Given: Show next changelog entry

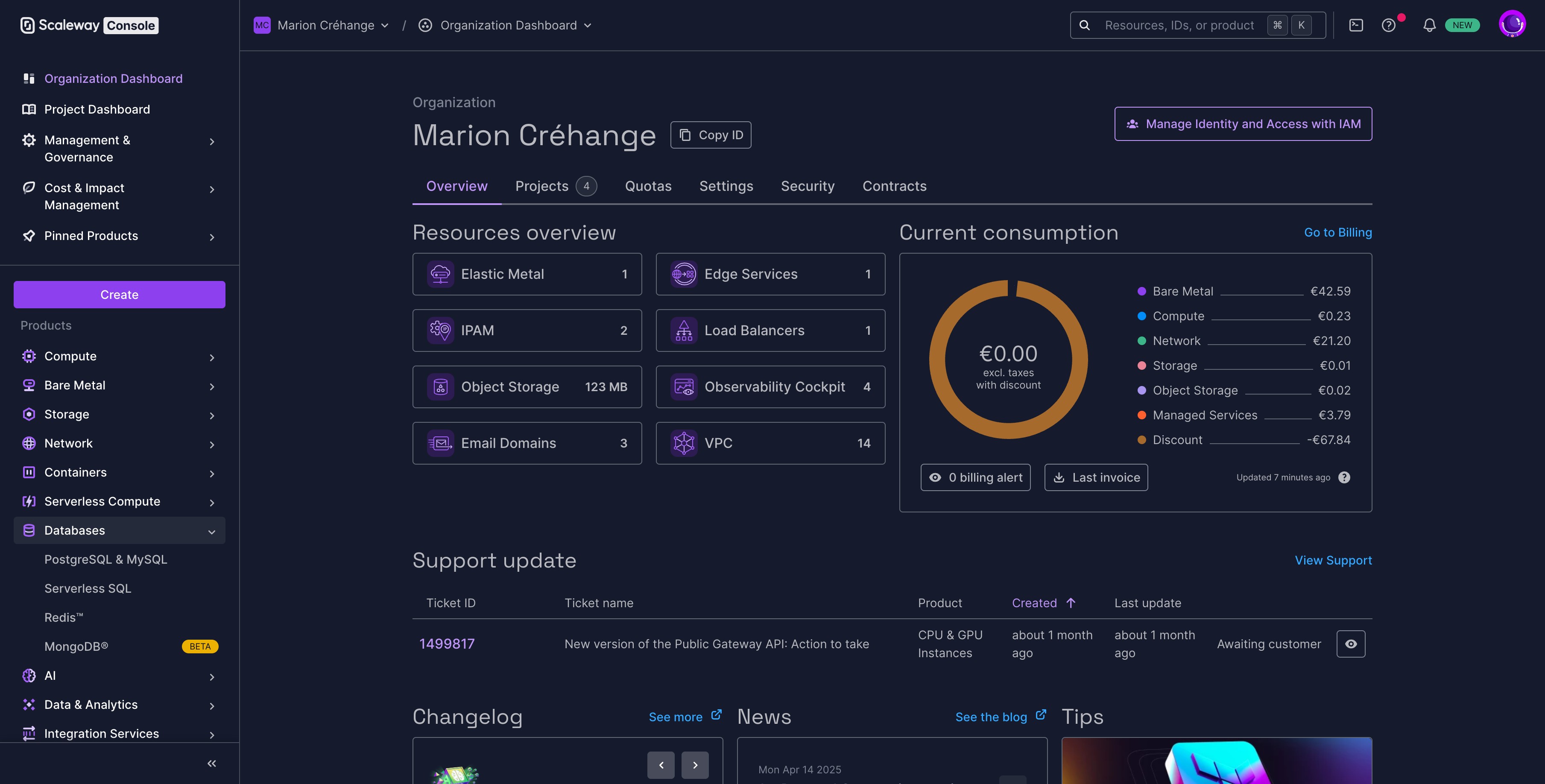Looking at the screenshot, I should coord(695,765).
